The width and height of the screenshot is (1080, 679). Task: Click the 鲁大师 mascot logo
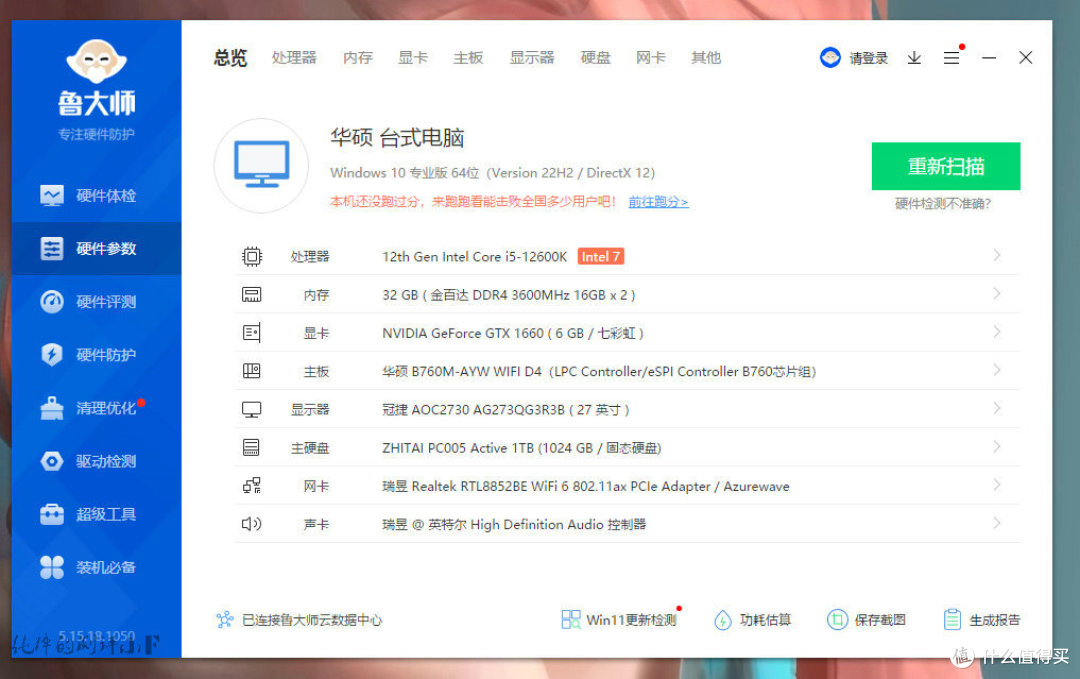(x=96, y=61)
